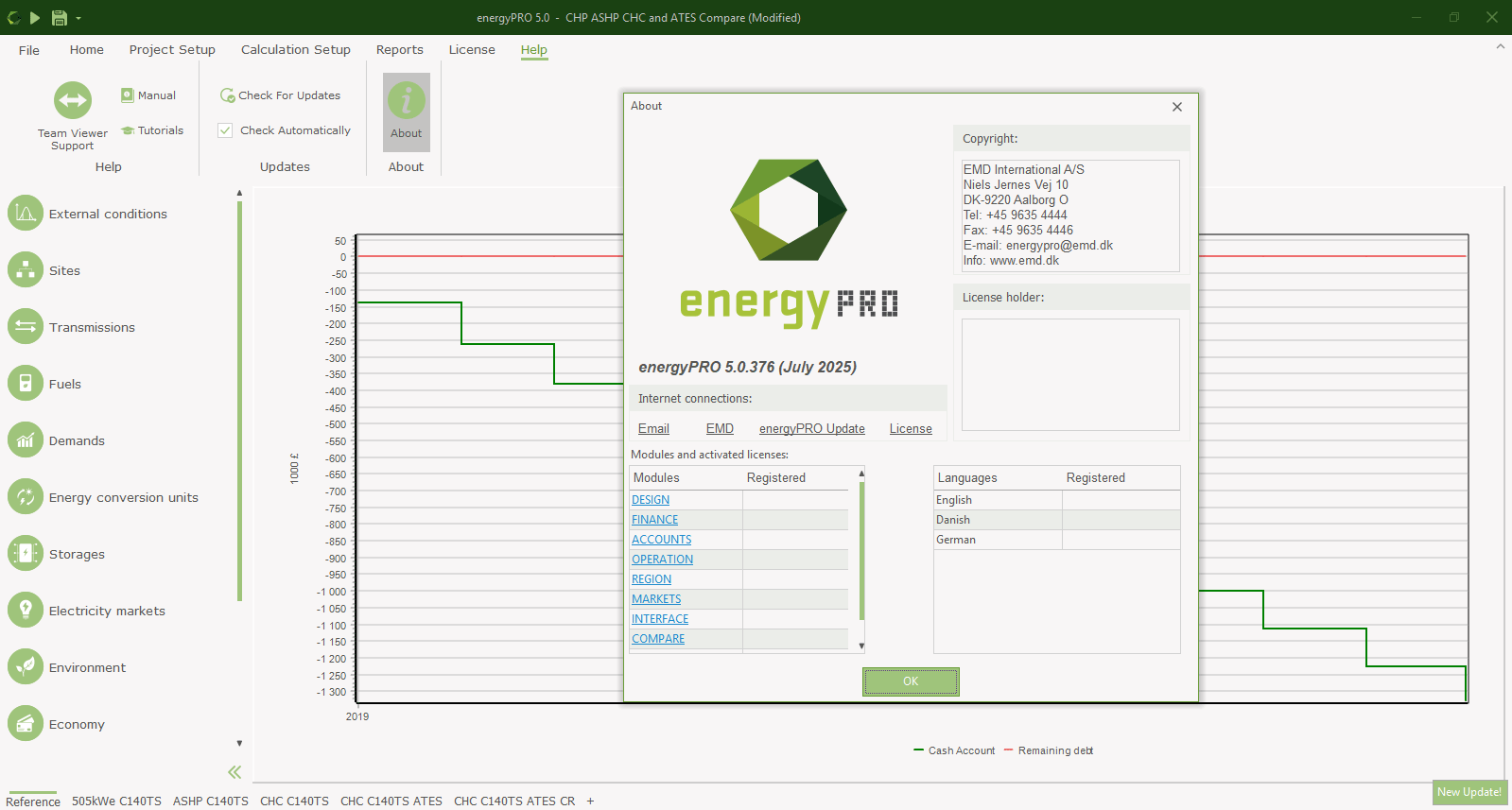Open Energy conversion units section

click(x=103, y=497)
